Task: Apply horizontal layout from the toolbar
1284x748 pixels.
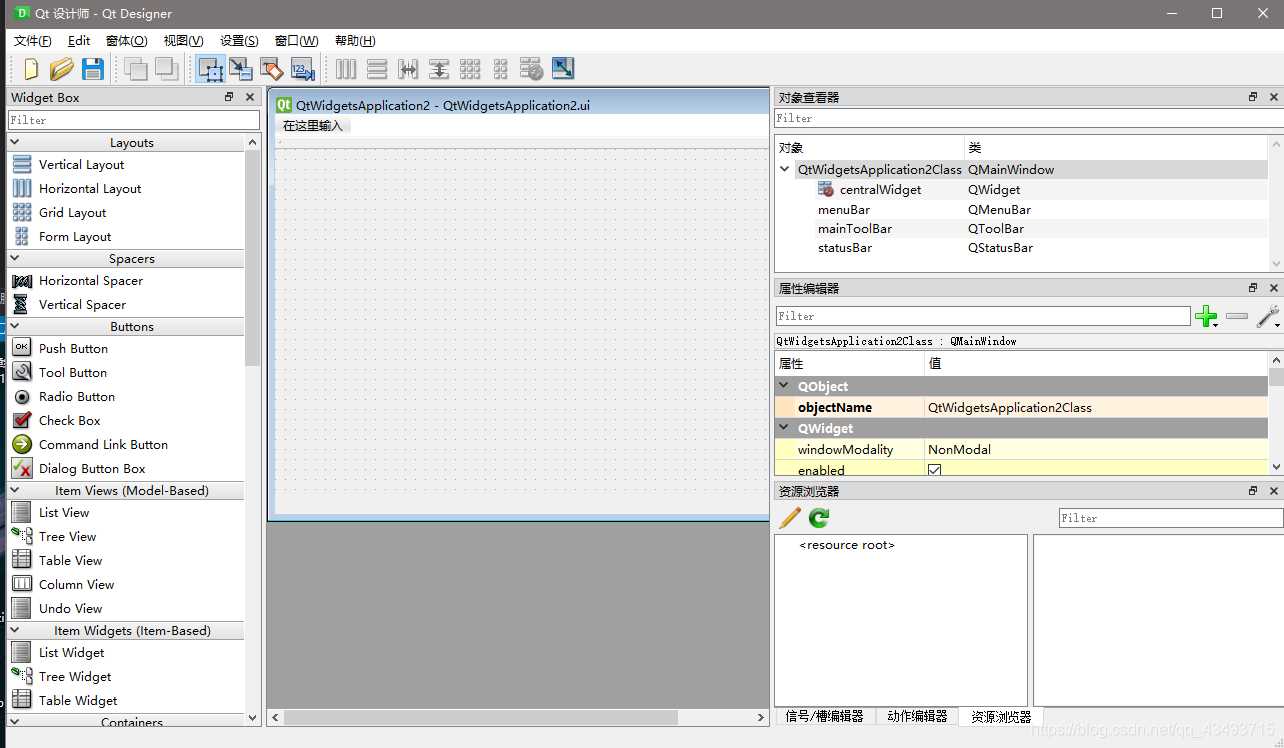Action: pyautogui.click(x=346, y=69)
